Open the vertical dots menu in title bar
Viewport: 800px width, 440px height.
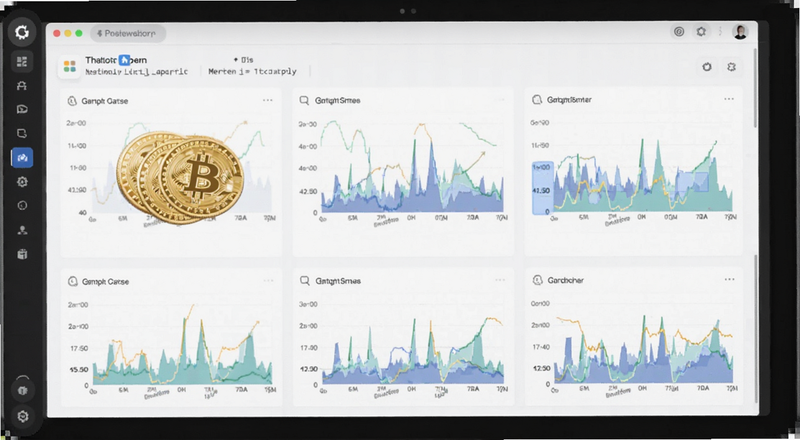[x=720, y=32]
